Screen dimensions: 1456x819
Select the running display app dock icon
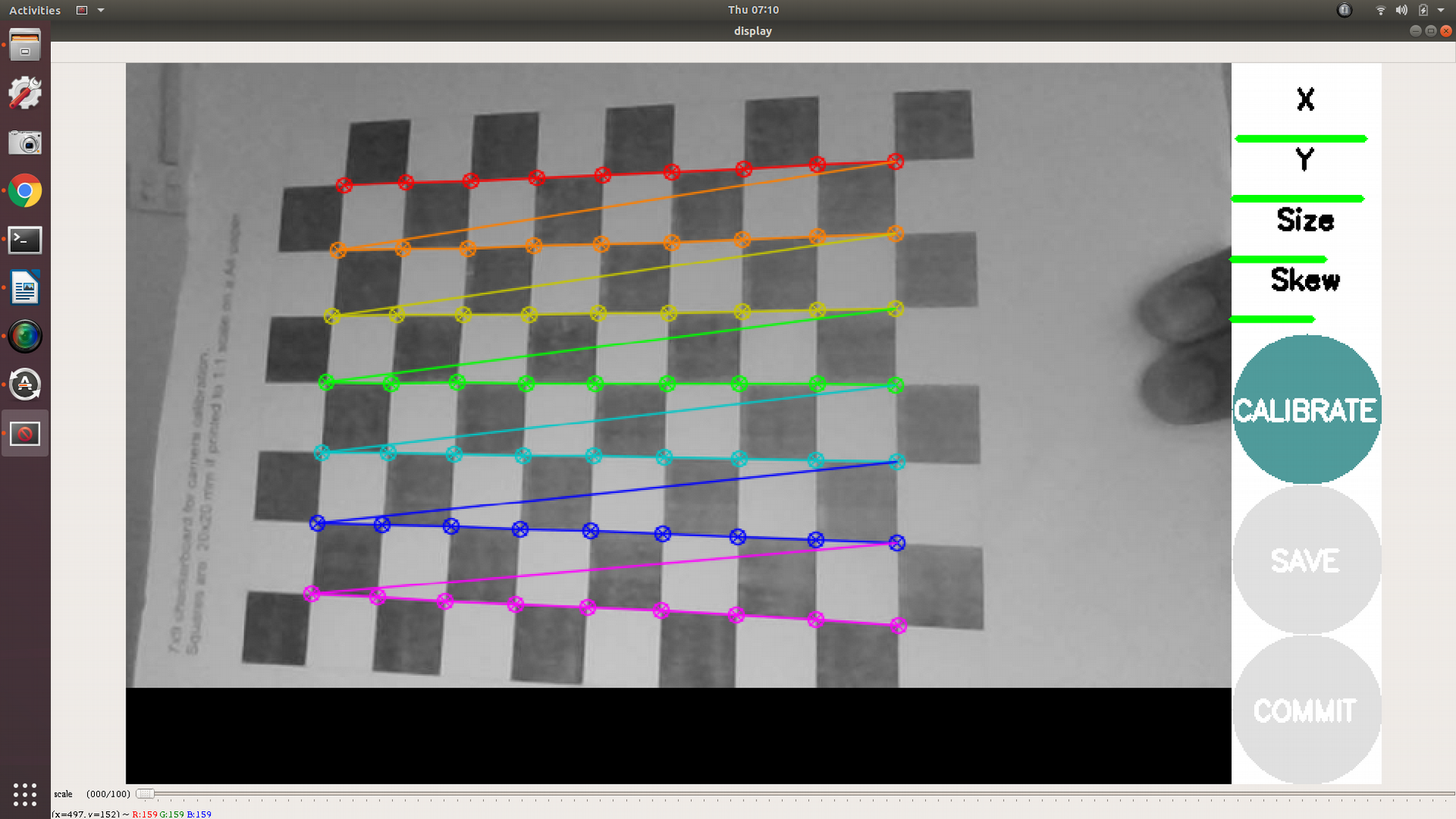click(x=25, y=434)
